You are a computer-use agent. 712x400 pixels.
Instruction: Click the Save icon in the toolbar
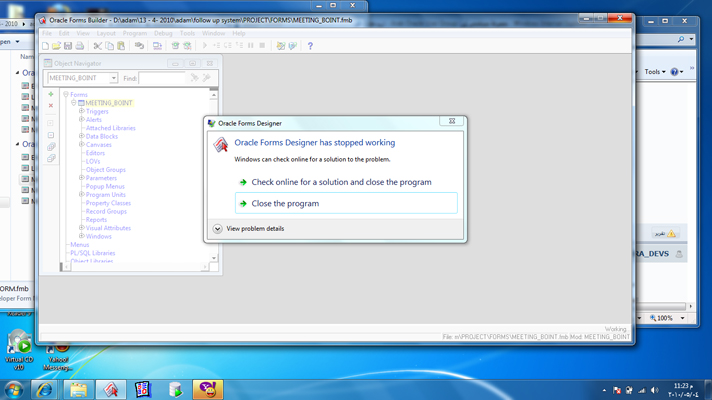[68, 46]
